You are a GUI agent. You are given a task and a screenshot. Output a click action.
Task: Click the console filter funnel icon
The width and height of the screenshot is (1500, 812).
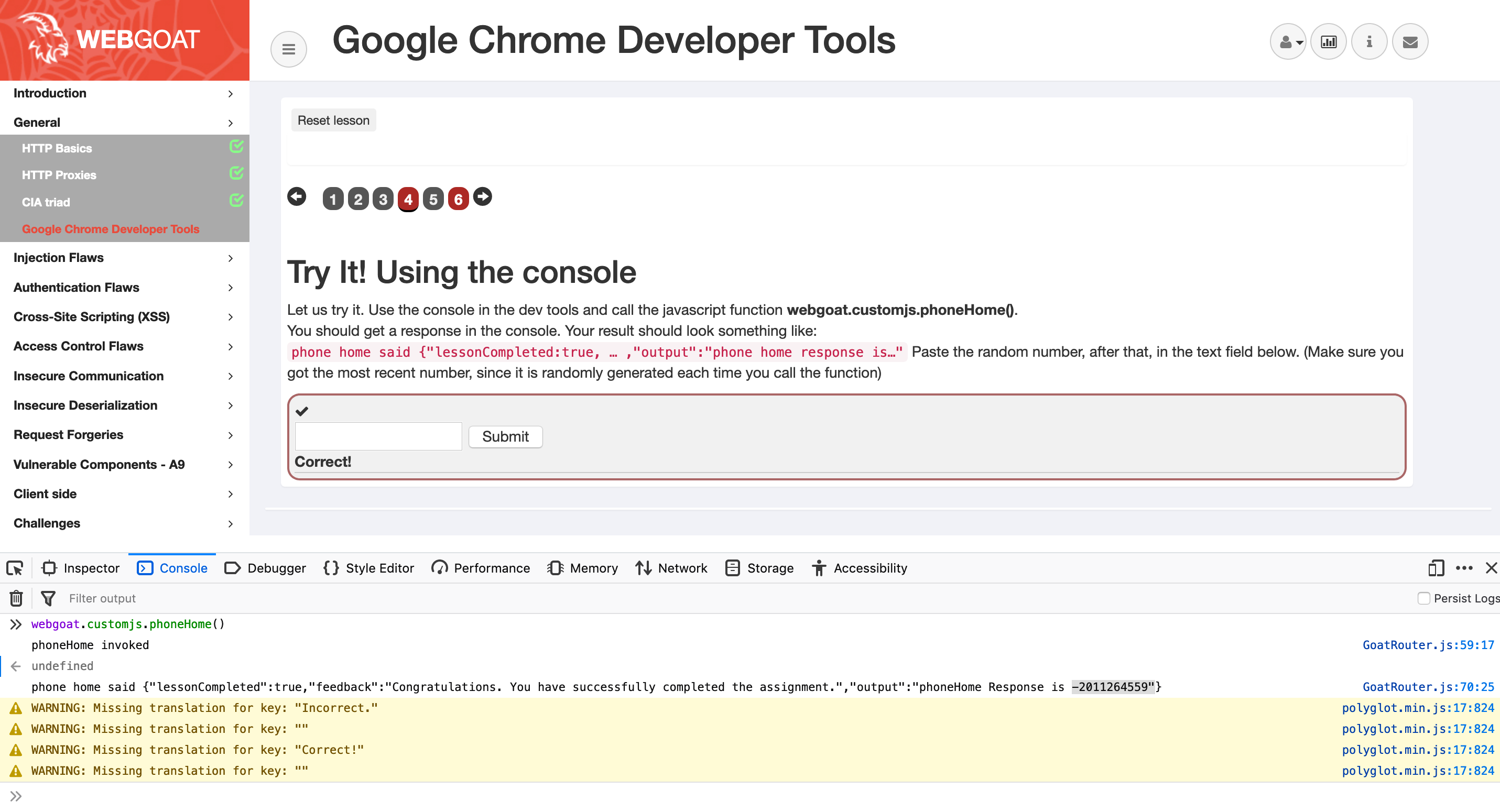point(48,598)
